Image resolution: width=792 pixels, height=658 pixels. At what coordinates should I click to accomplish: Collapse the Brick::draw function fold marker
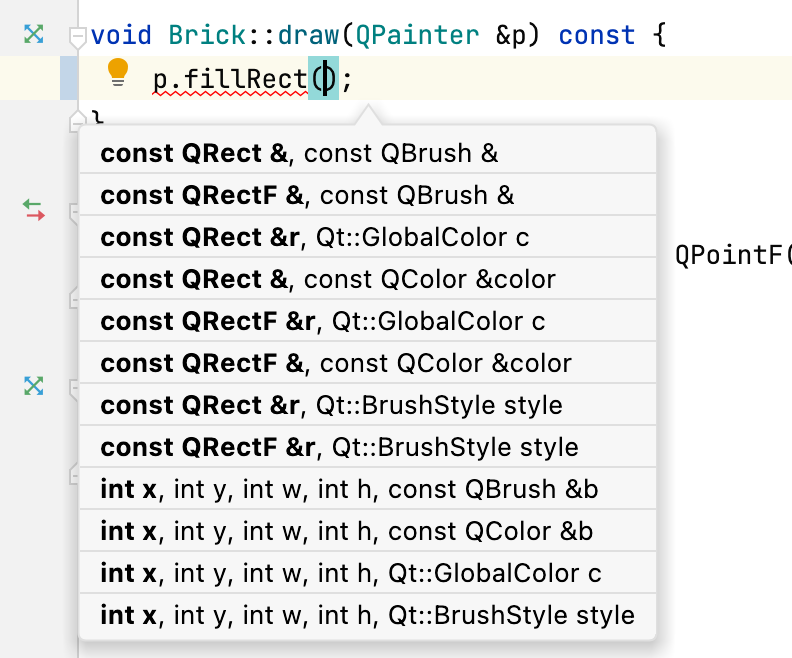point(77,36)
